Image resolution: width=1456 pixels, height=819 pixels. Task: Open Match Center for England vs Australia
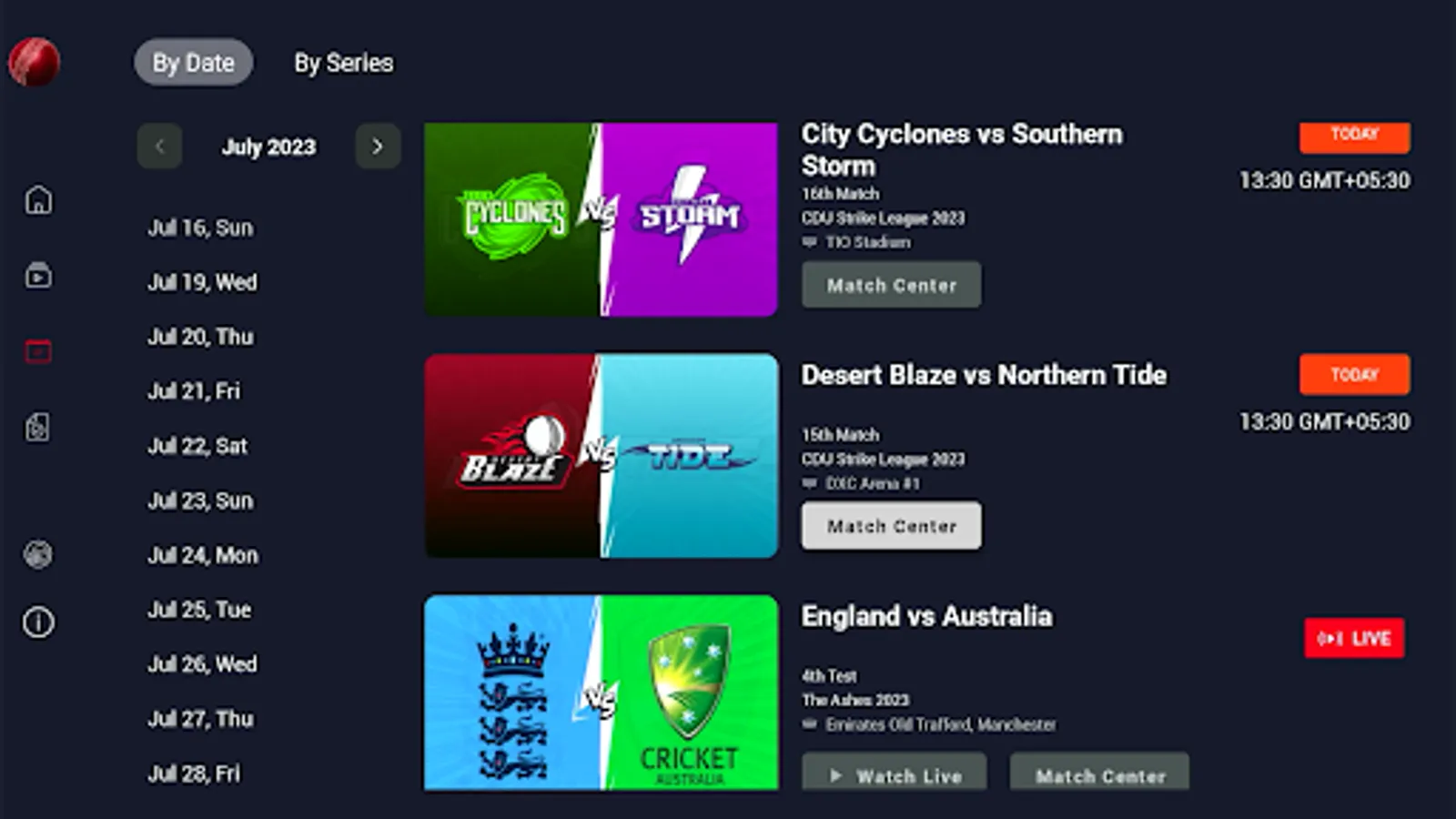[x=1099, y=773]
